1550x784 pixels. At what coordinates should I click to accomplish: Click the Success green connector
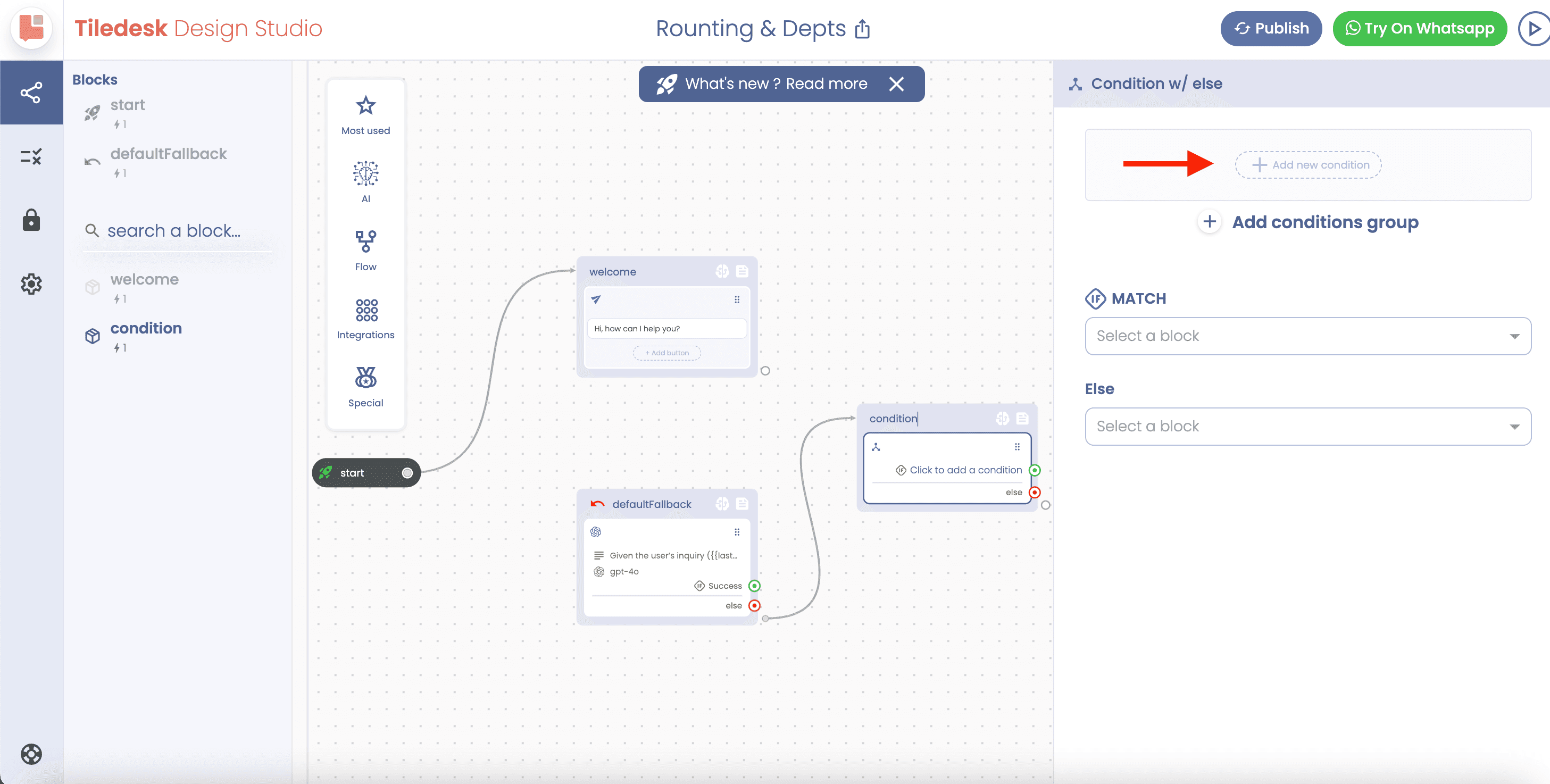(754, 586)
